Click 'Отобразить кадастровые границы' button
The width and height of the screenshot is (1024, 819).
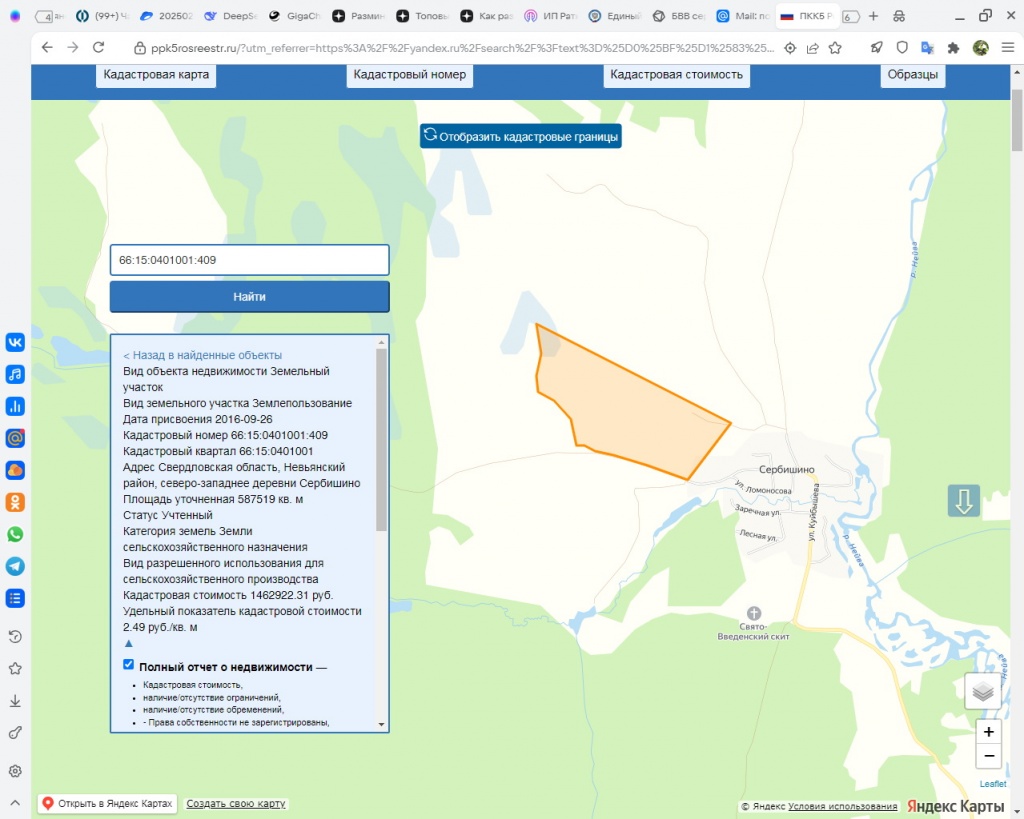pos(520,136)
